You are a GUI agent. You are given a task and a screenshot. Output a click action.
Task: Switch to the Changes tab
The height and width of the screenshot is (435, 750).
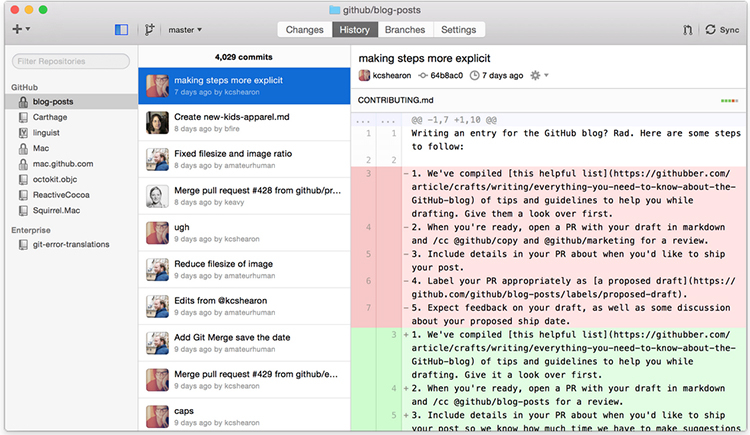[304, 30]
